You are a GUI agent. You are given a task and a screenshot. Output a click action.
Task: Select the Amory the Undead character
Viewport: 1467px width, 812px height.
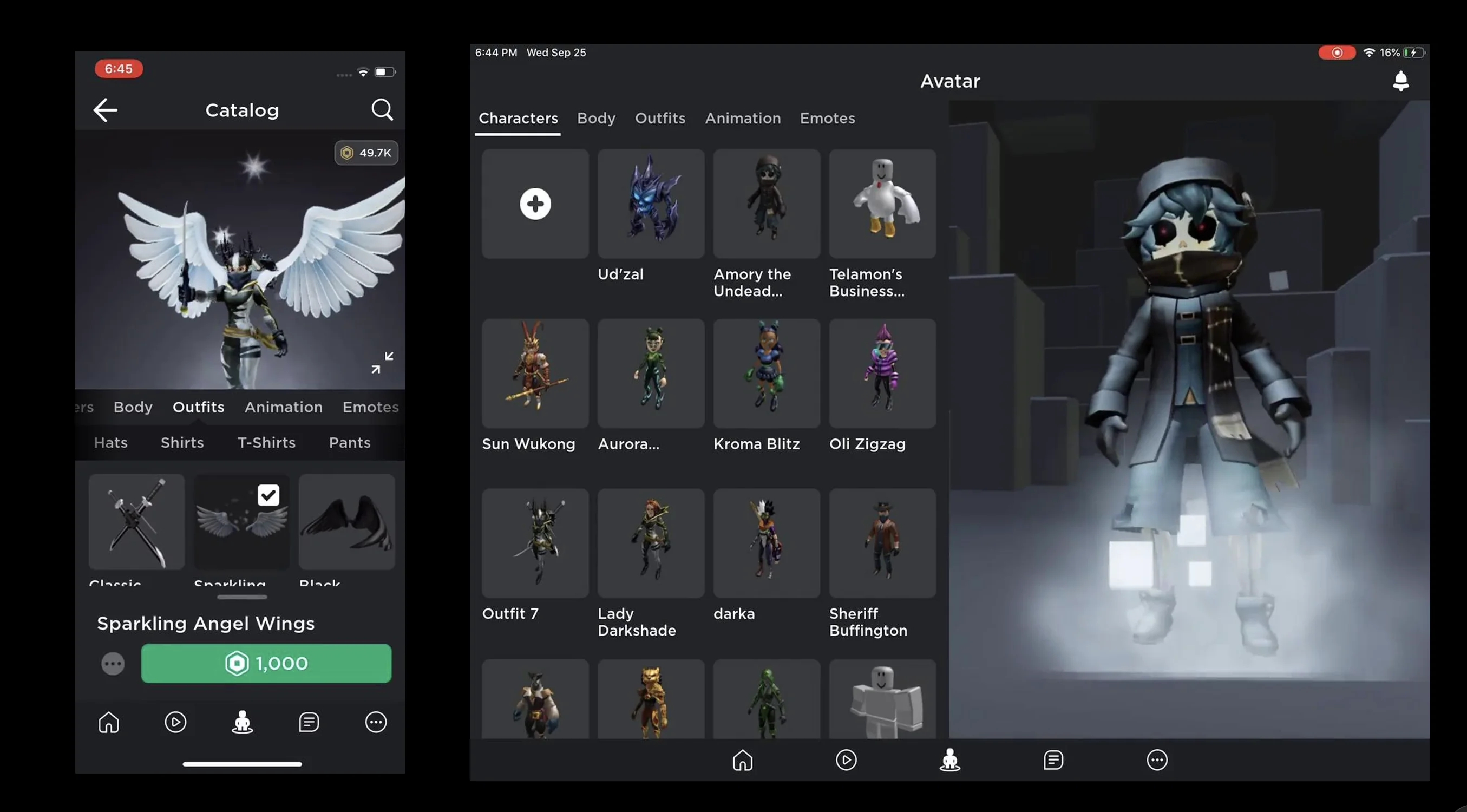pyautogui.click(x=767, y=204)
